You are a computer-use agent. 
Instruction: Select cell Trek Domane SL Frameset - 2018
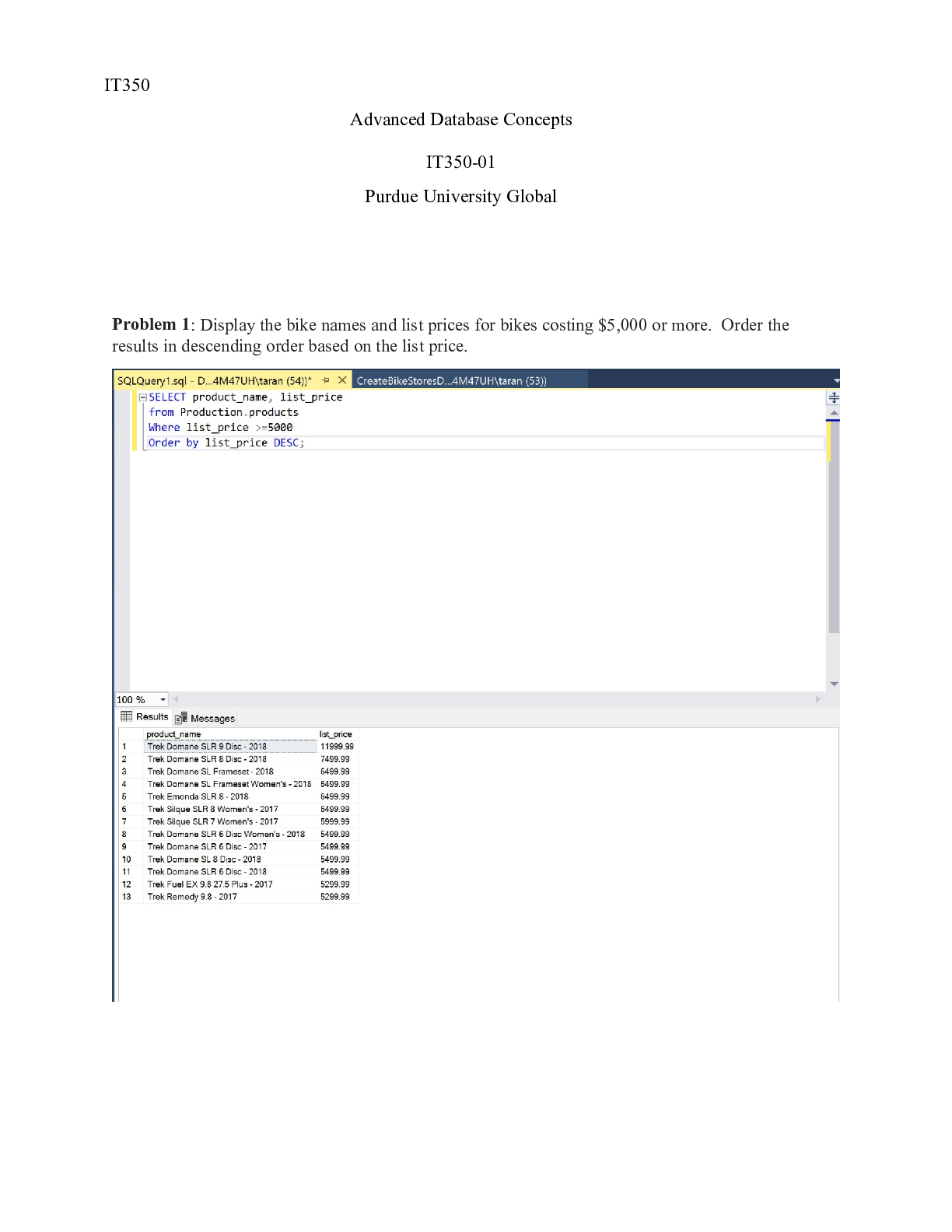pyautogui.click(x=230, y=772)
